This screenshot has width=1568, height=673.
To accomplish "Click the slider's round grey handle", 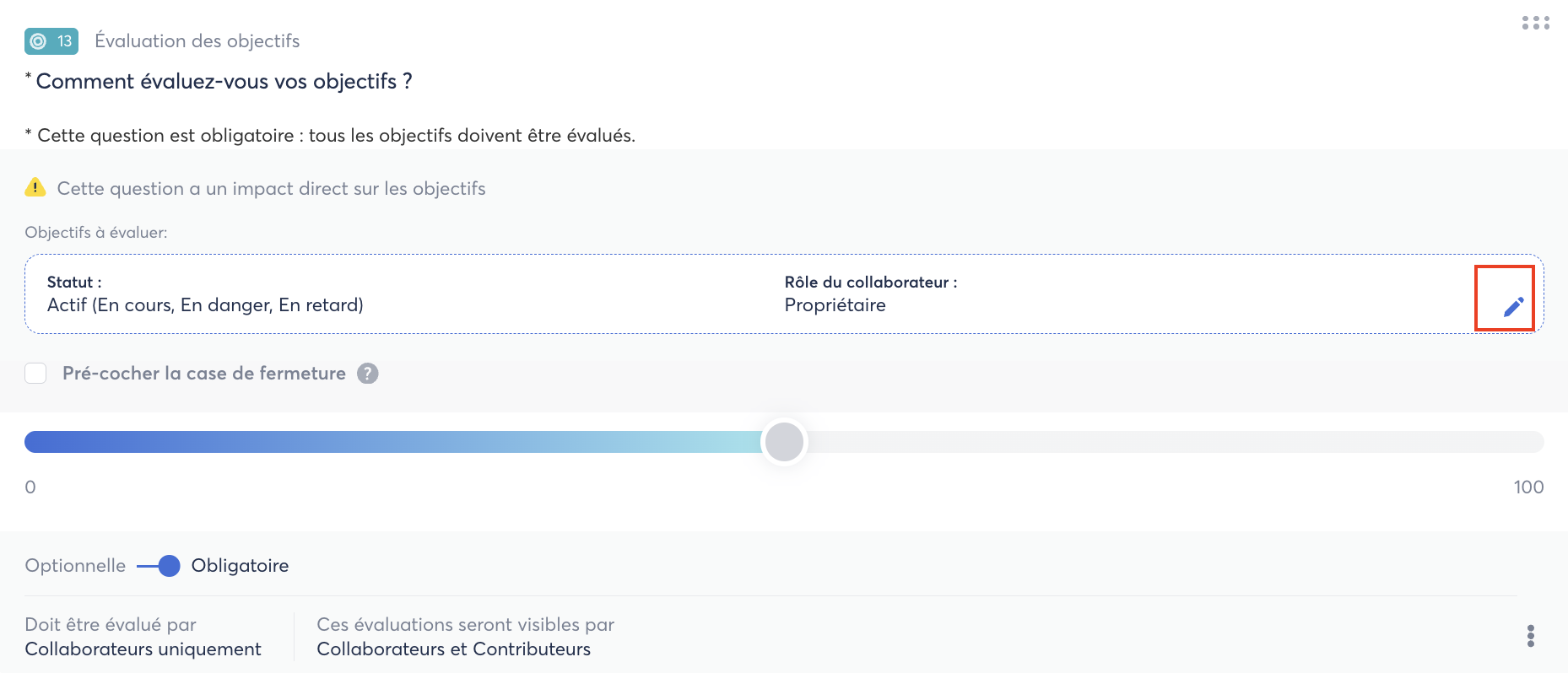I will pos(784,442).
